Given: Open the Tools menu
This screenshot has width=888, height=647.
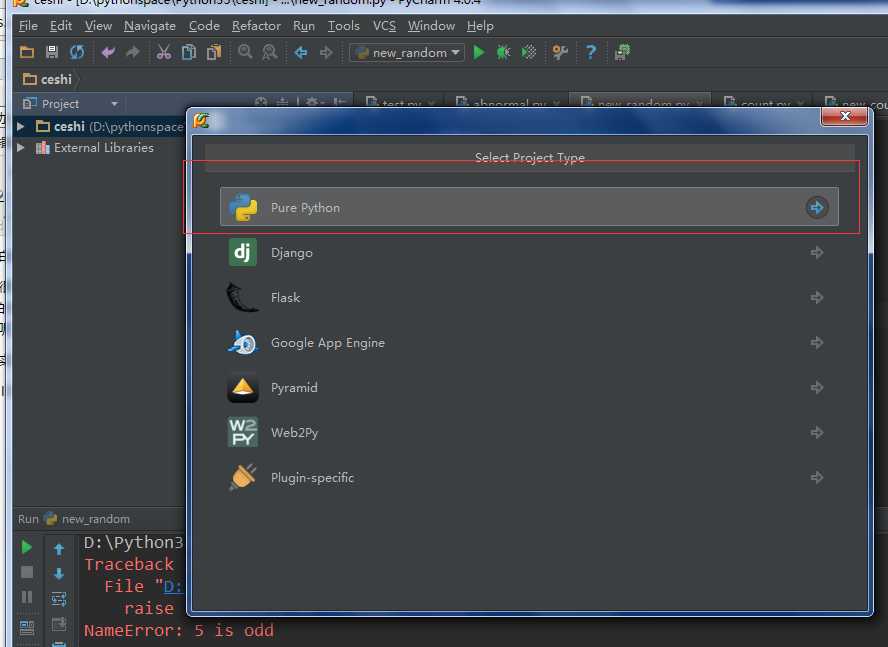Looking at the screenshot, I should click(x=344, y=26).
